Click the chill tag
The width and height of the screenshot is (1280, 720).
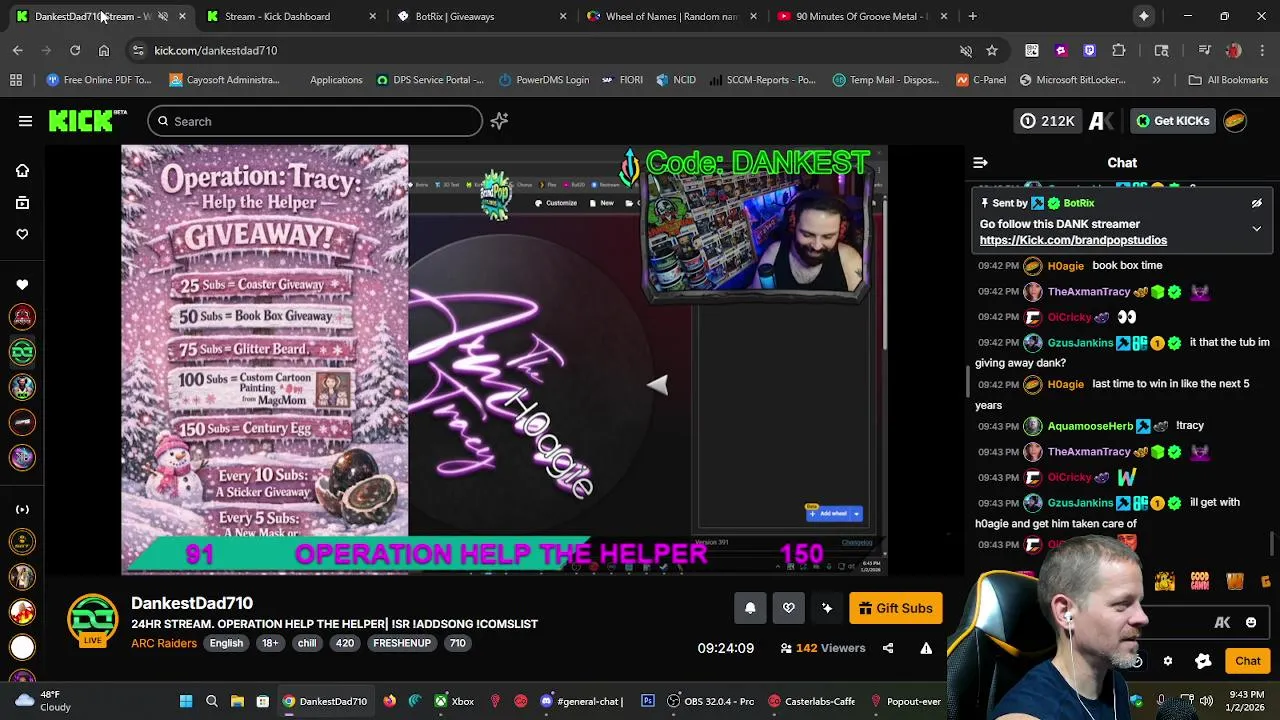(x=307, y=643)
